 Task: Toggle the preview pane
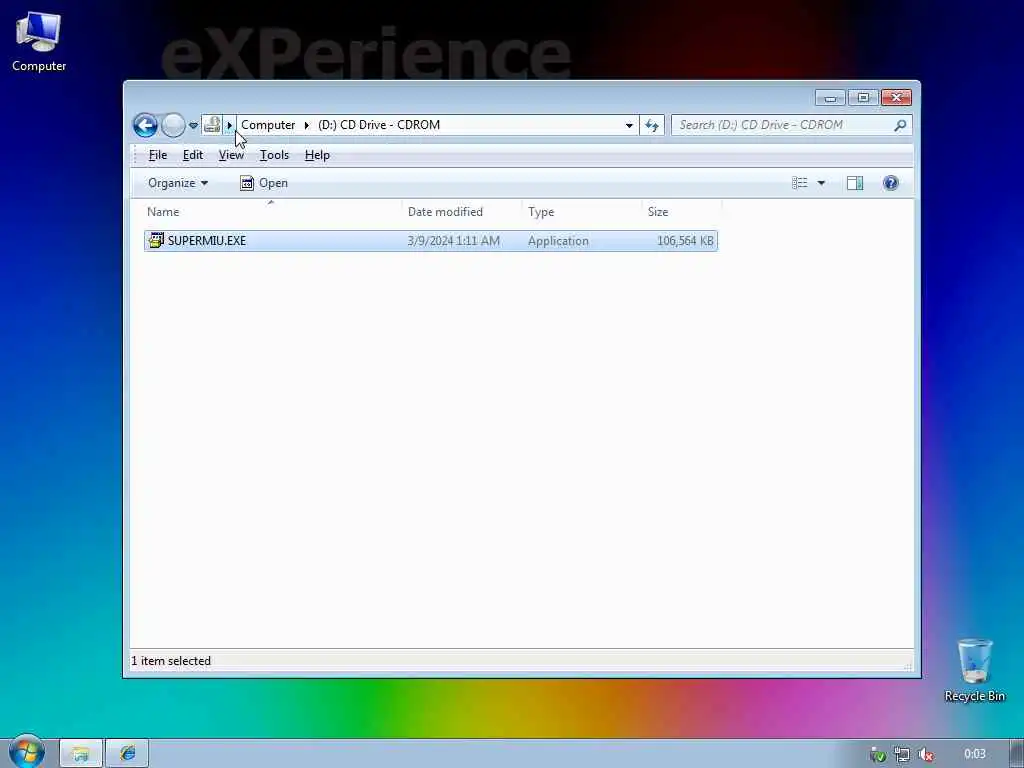pyautogui.click(x=855, y=183)
